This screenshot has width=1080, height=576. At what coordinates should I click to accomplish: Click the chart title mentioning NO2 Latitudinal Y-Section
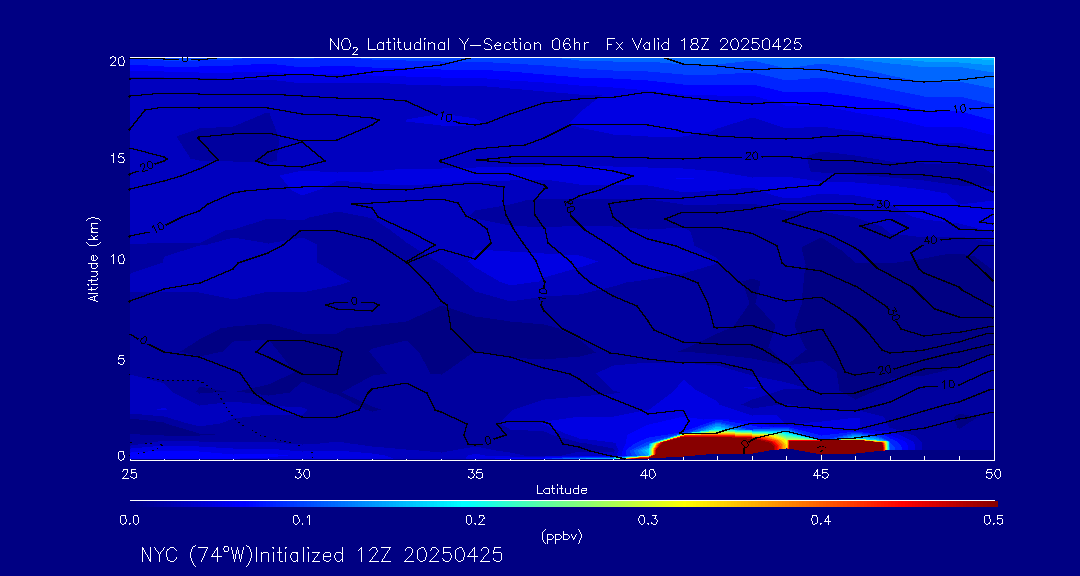coord(565,45)
